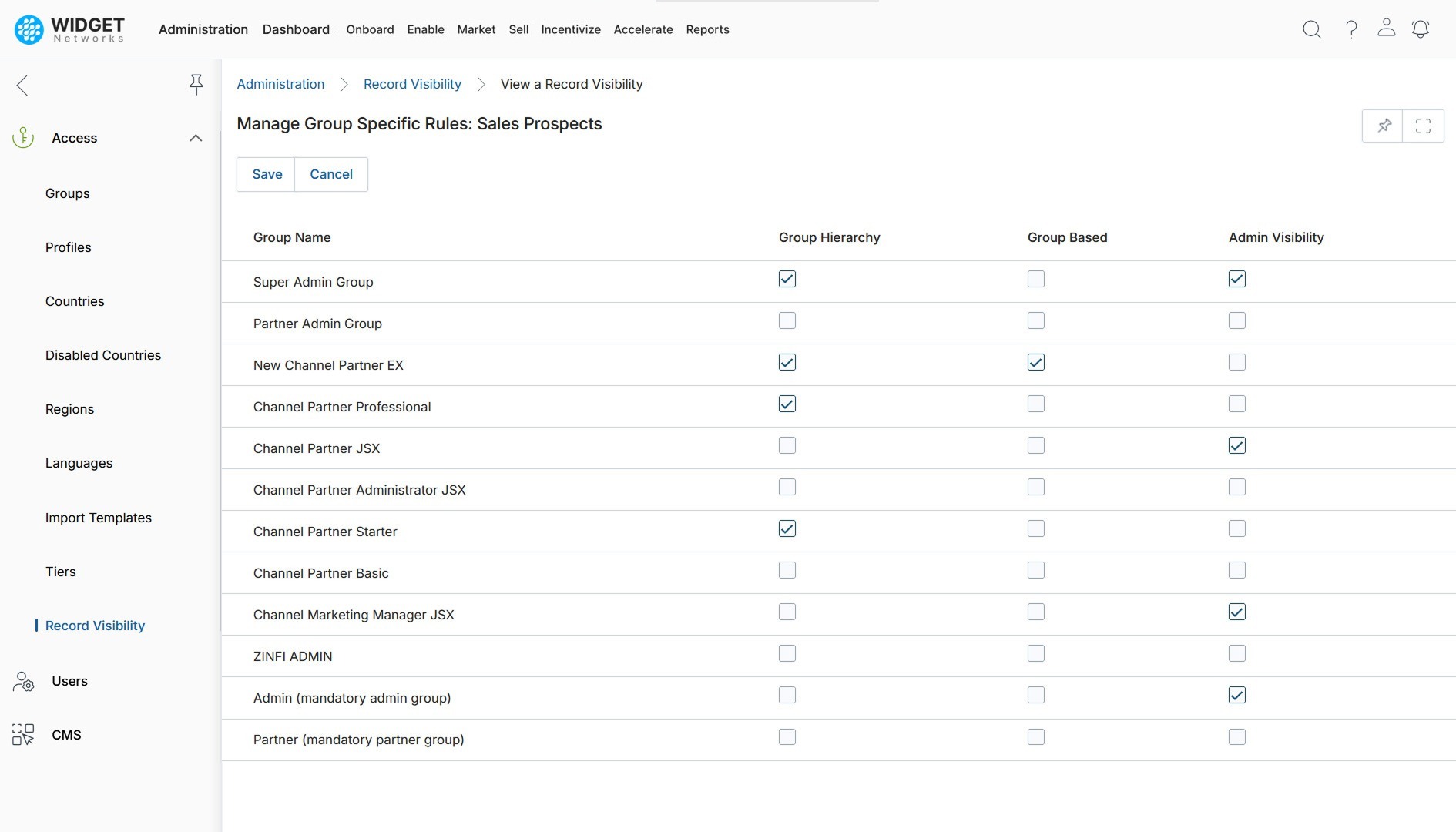Open the Users section icon
The width and height of the screenshot is (1456, 832).
22,681
